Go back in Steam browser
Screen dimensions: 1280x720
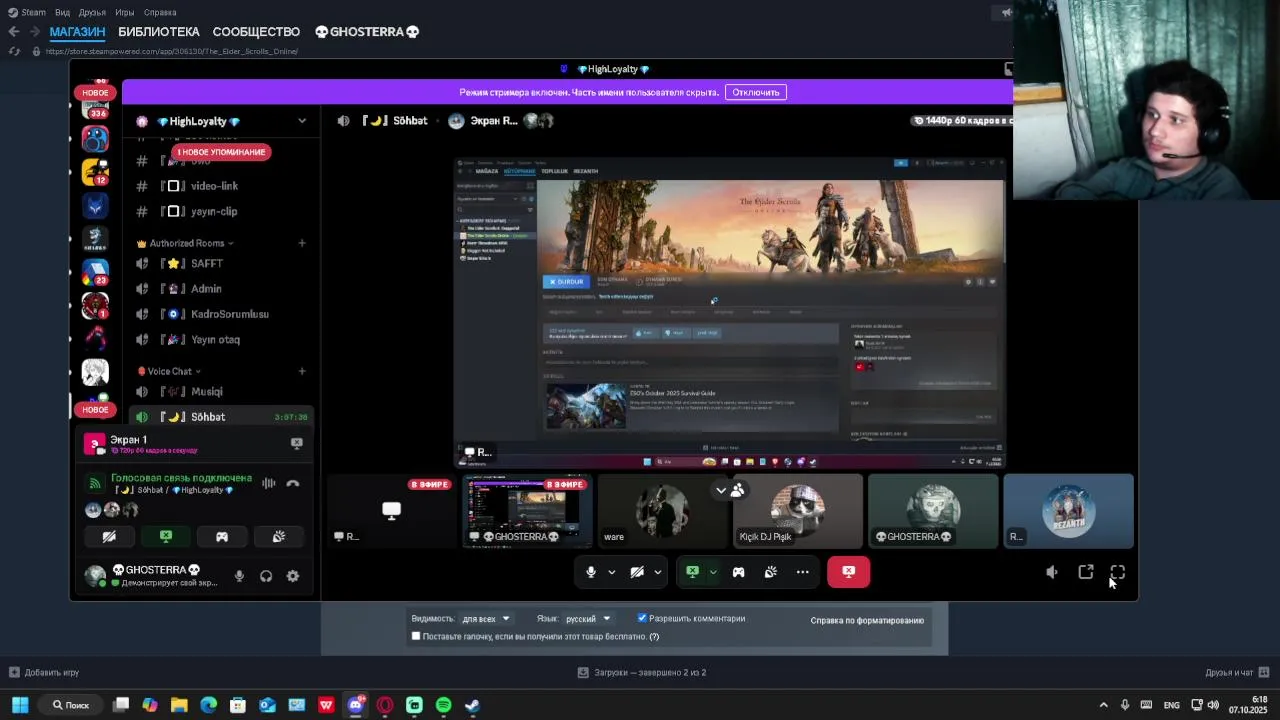click(13, 32)
